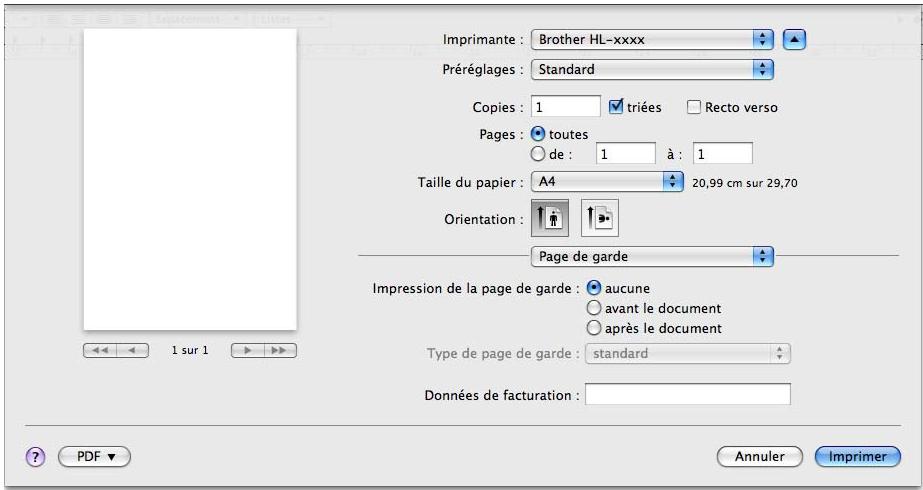Go to next preview page
The height and width of the screenshot is (490, 923).
click(247, 350)
